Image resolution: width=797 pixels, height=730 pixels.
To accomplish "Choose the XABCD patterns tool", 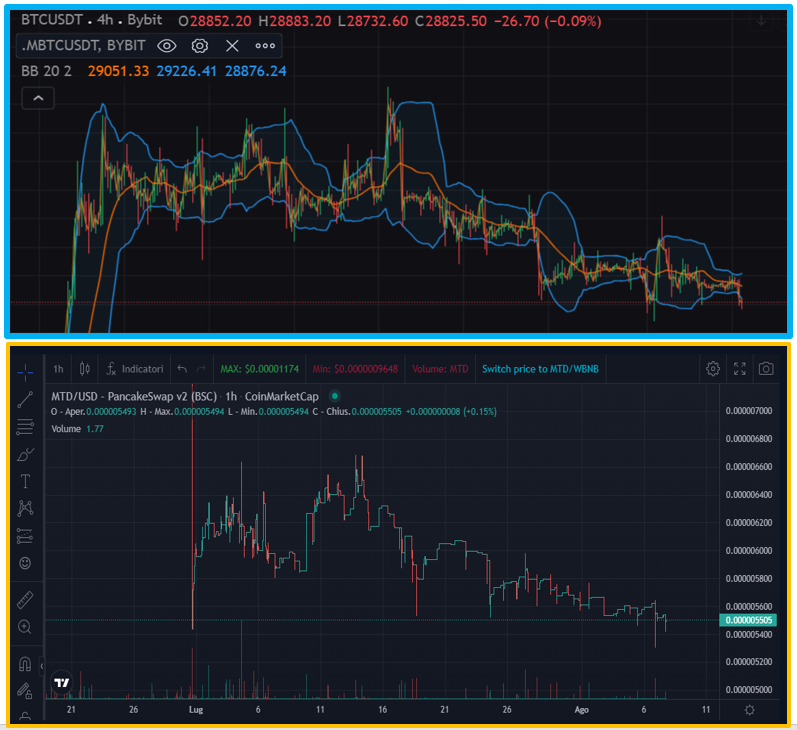I will [25, 508].
